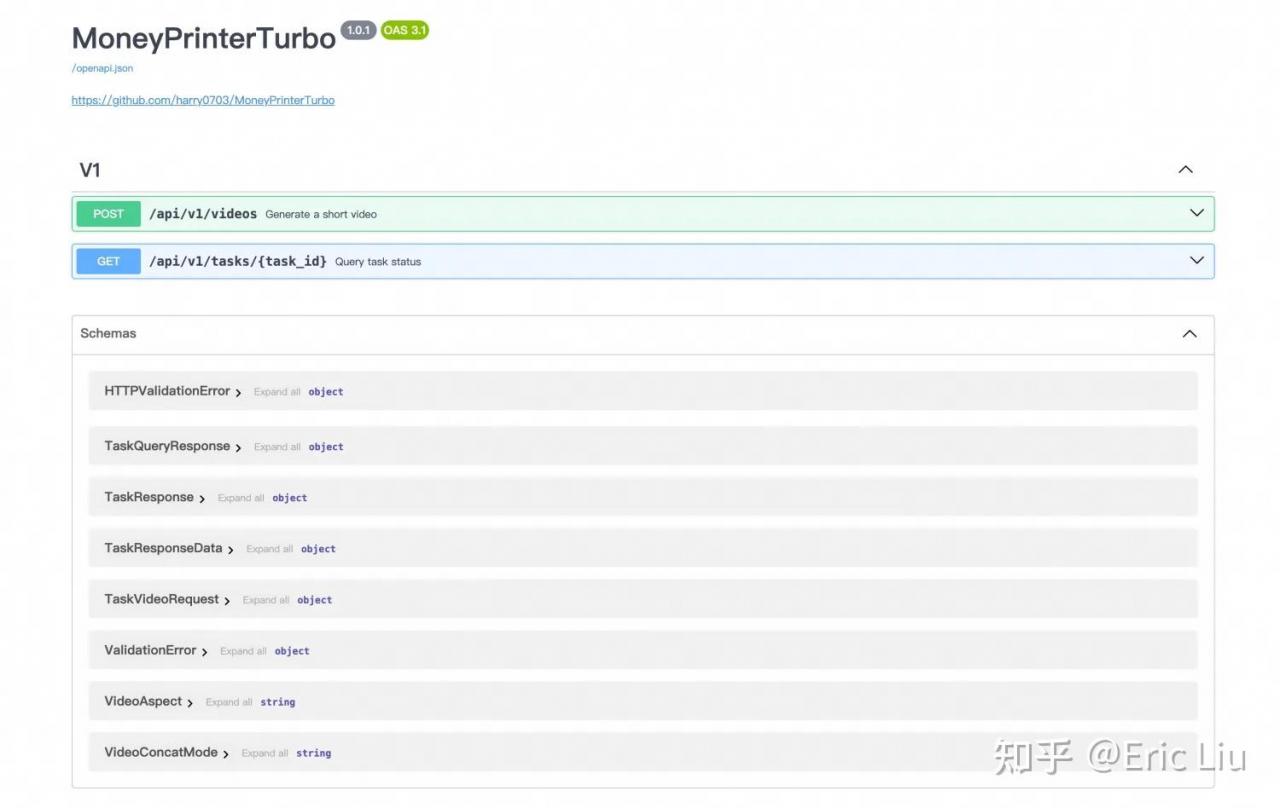Image resolution: width=1280 pixels, height=808 pixels.
Task: Click the POST method badge
Action: (108, 214)
